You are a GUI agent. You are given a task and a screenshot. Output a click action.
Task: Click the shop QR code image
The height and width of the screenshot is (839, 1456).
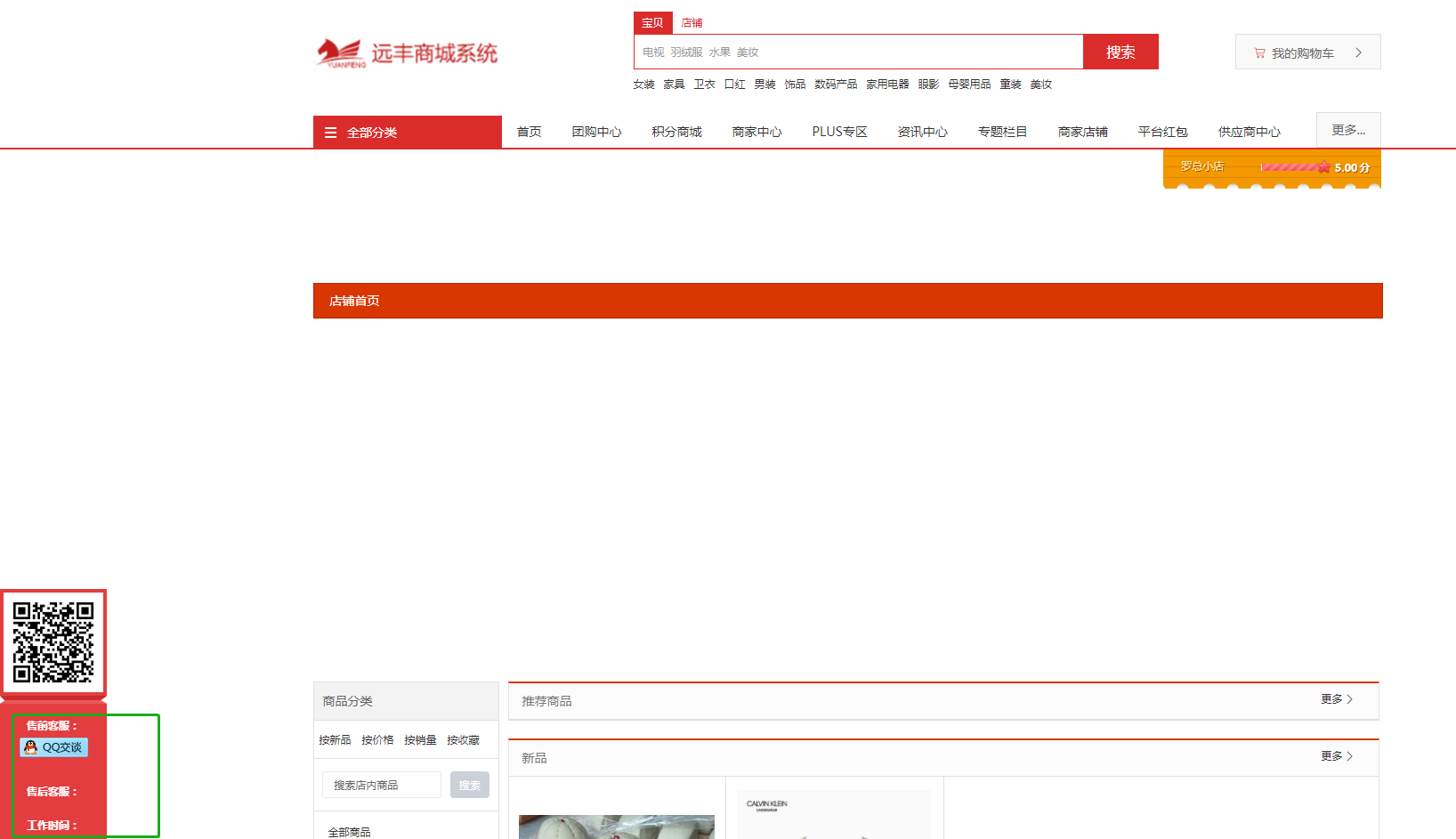click(x=53, y=642)
